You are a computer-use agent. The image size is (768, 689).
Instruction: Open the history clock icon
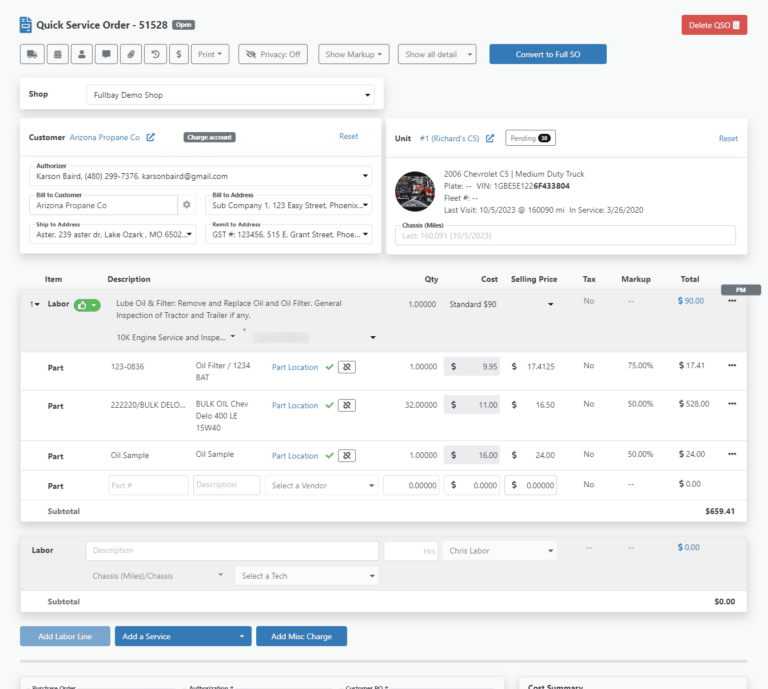pyautogui.click(x=154, y=54)
